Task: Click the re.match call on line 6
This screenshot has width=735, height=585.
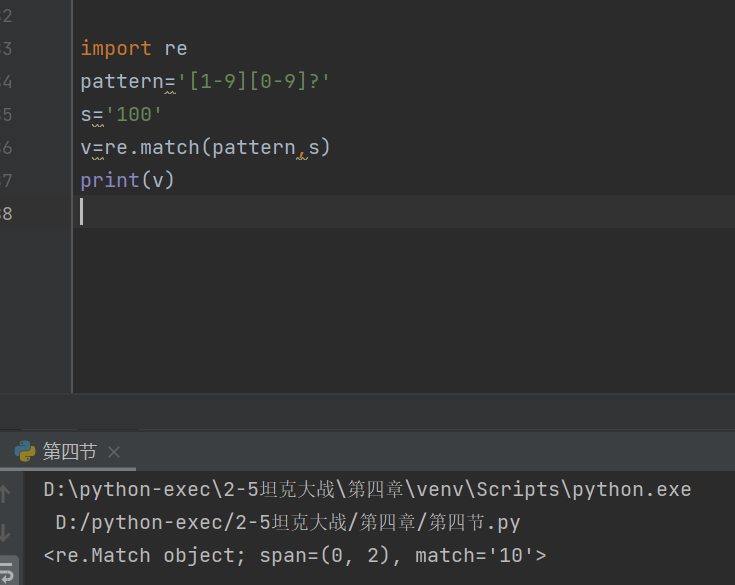Action: (x=218, y=147)
